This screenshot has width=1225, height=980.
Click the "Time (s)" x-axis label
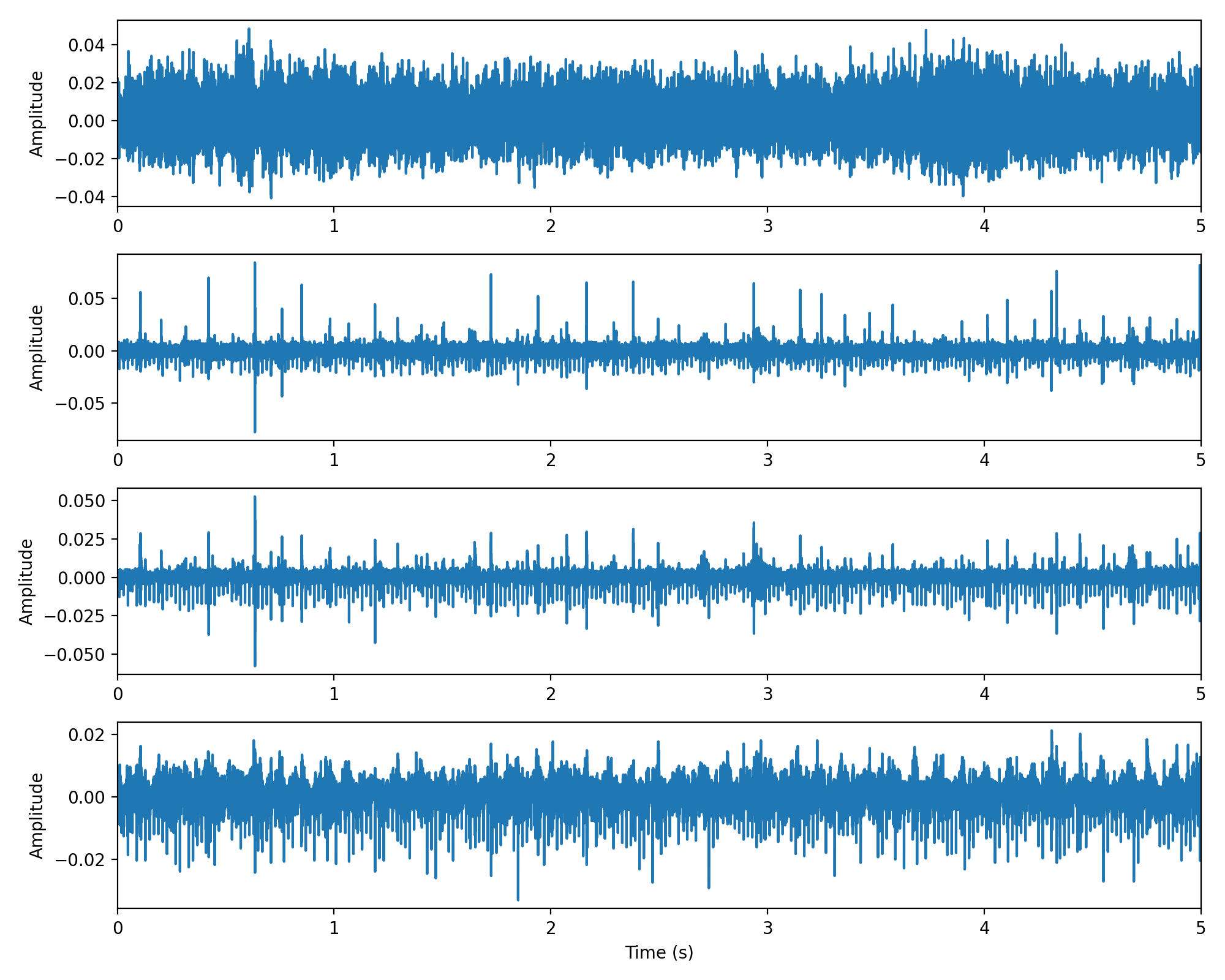pos(658,952)
